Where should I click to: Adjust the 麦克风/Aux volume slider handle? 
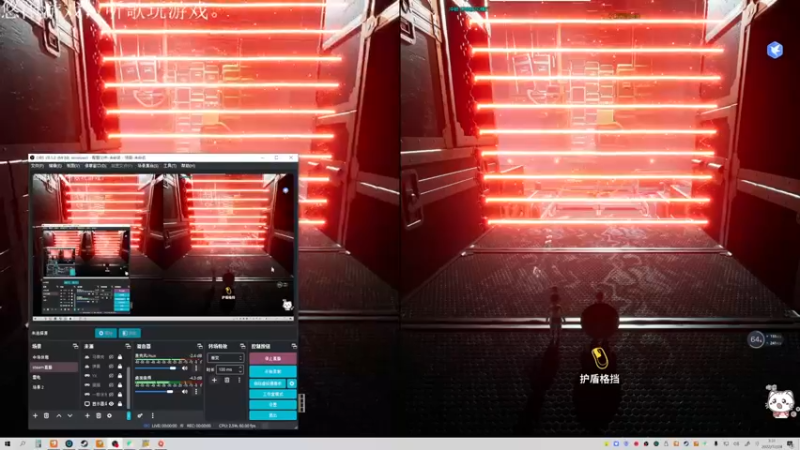pyautogui.click(x=172, y=368)
